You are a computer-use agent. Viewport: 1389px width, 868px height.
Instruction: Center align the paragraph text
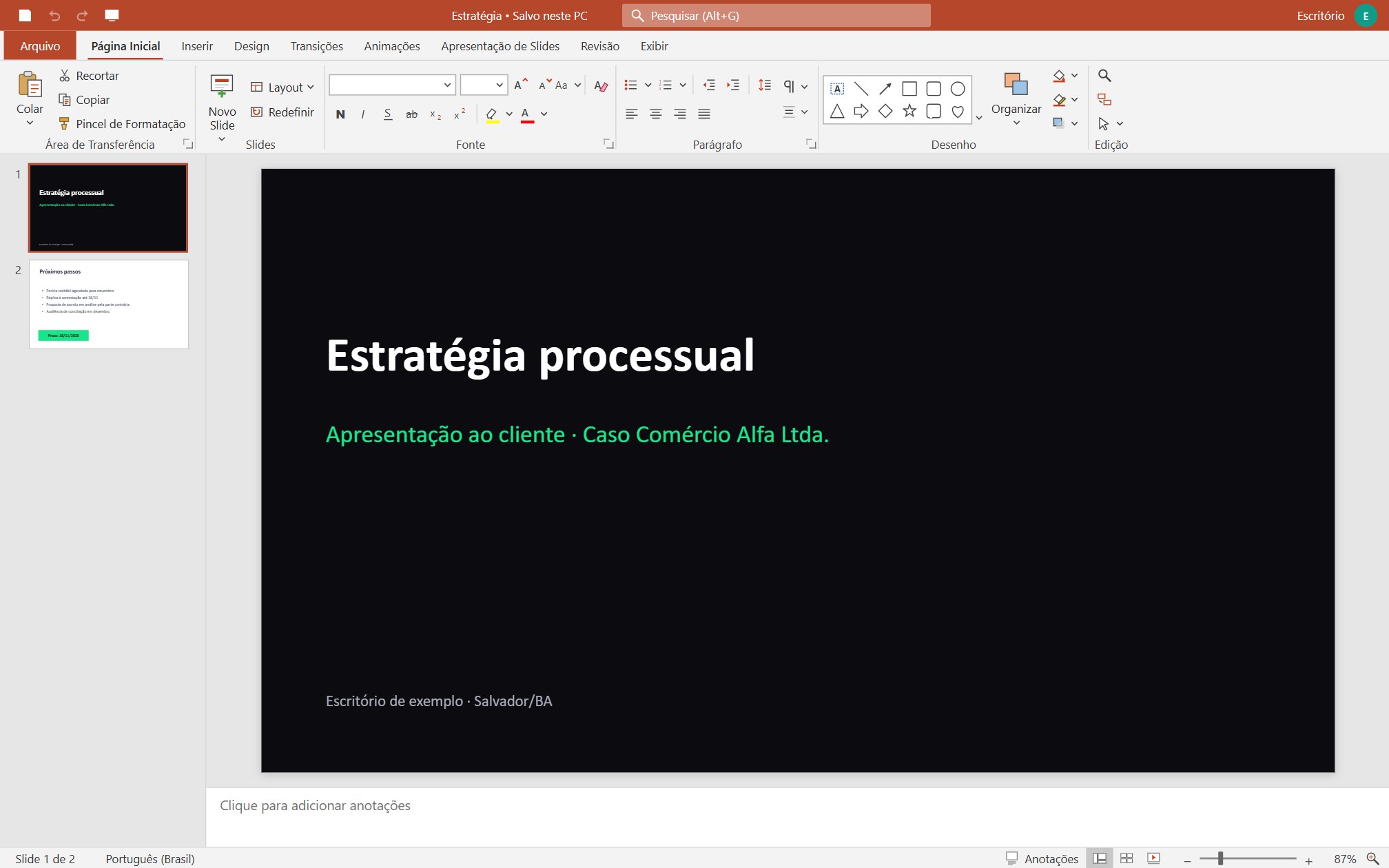click(656, 114)
